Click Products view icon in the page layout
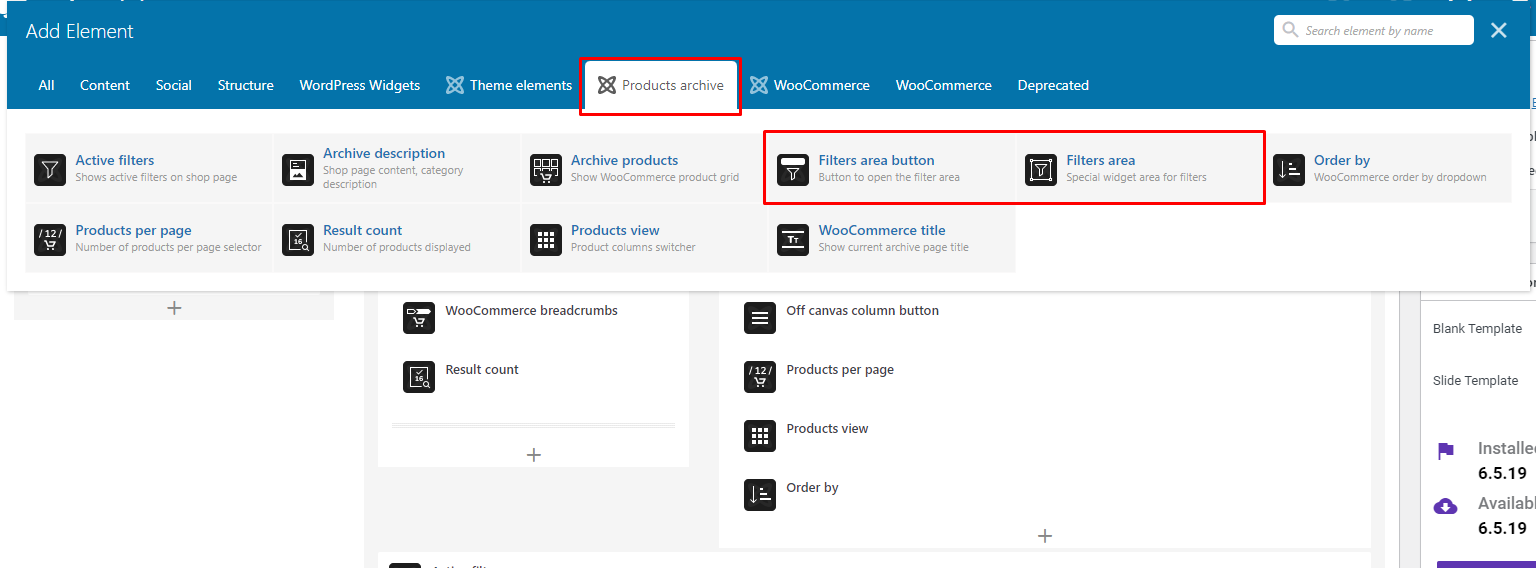The image size is (1536, 568). click(x=760, y=436)
